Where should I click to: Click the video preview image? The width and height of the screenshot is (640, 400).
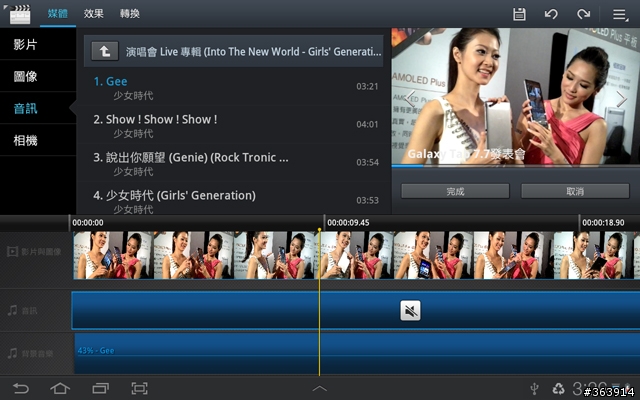point(516,96)
